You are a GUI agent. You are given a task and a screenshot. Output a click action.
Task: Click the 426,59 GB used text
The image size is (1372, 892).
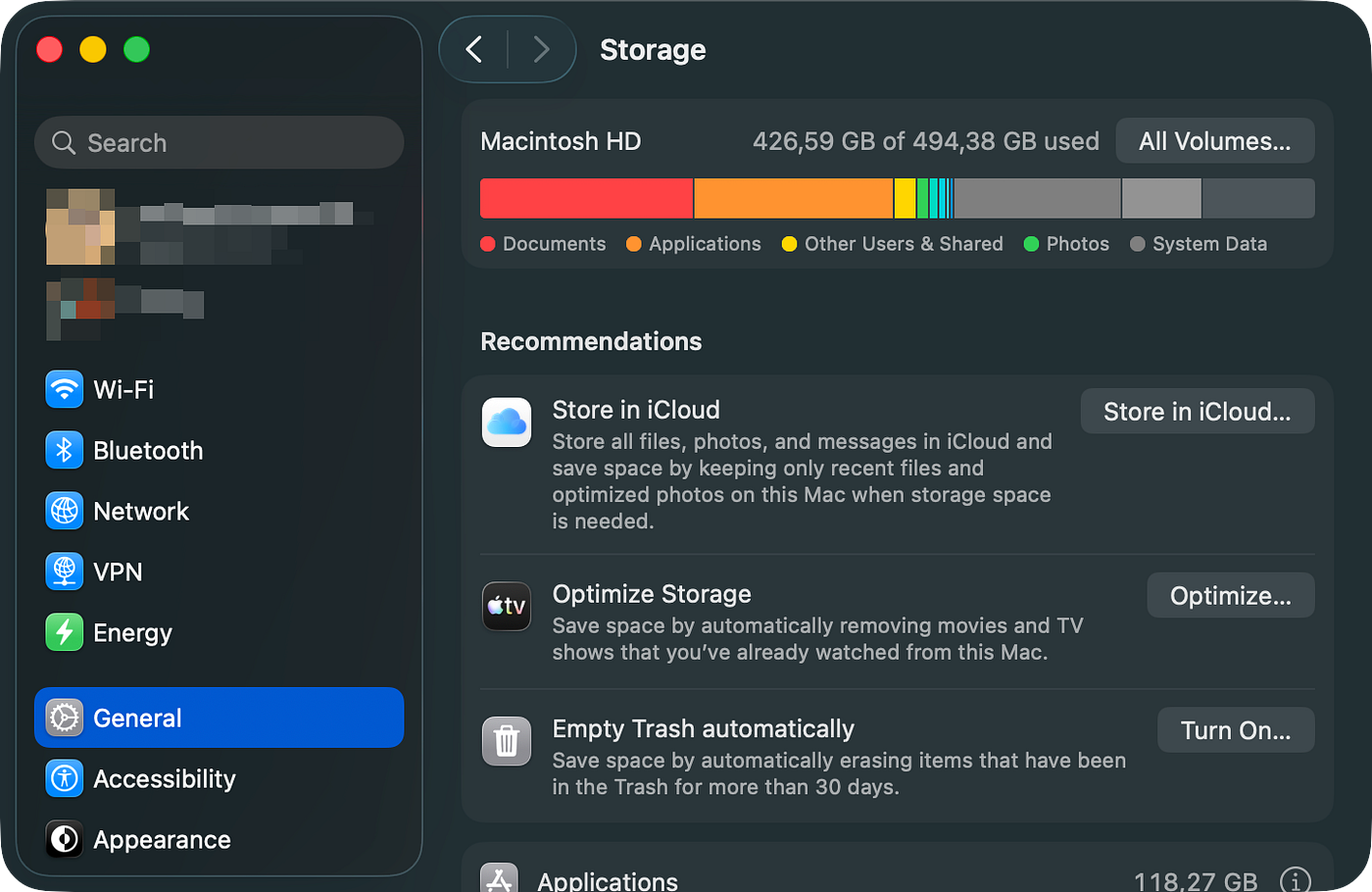click(x=926, y=141)
